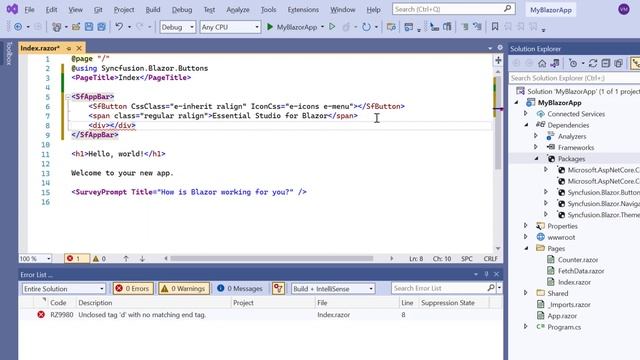Open the Extensions menu
This screenshot has width=640, height=360.
[303, 9]
